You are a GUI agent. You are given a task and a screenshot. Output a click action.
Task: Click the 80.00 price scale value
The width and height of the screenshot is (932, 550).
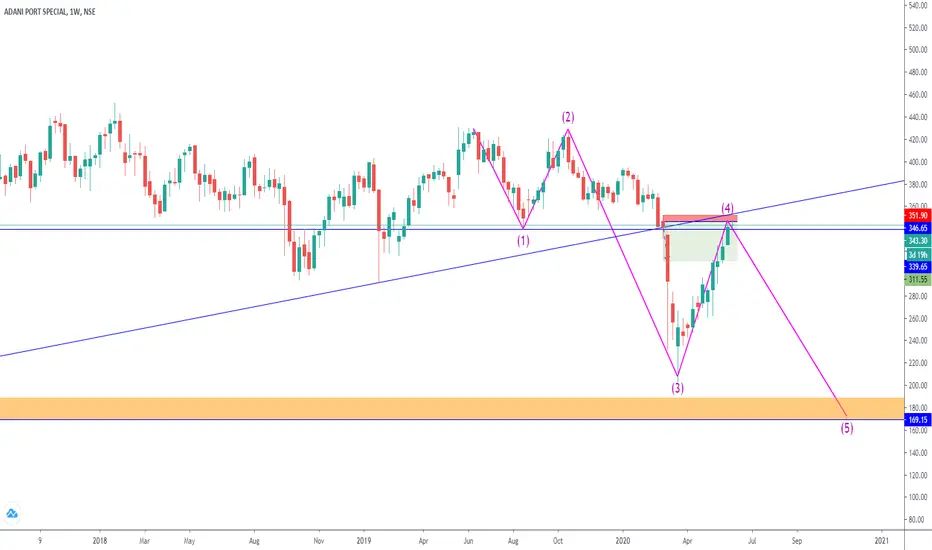[919, 520]
